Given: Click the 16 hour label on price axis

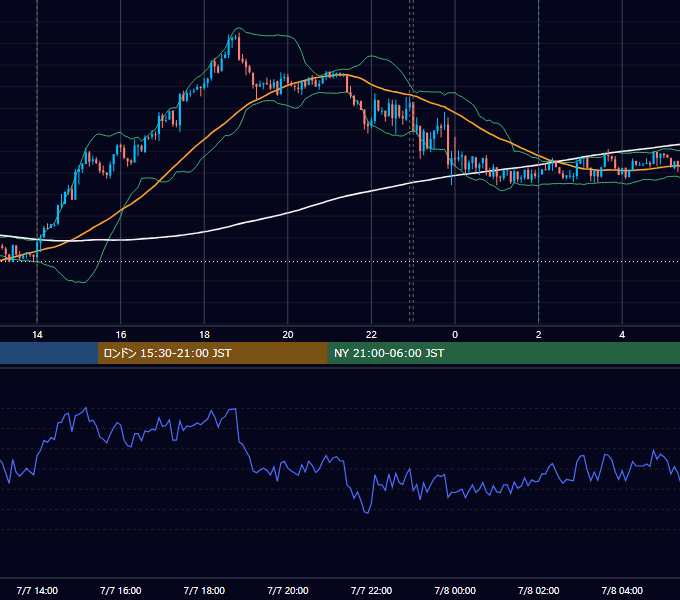Looking at the screenshot, I should (x=121, y=335).
